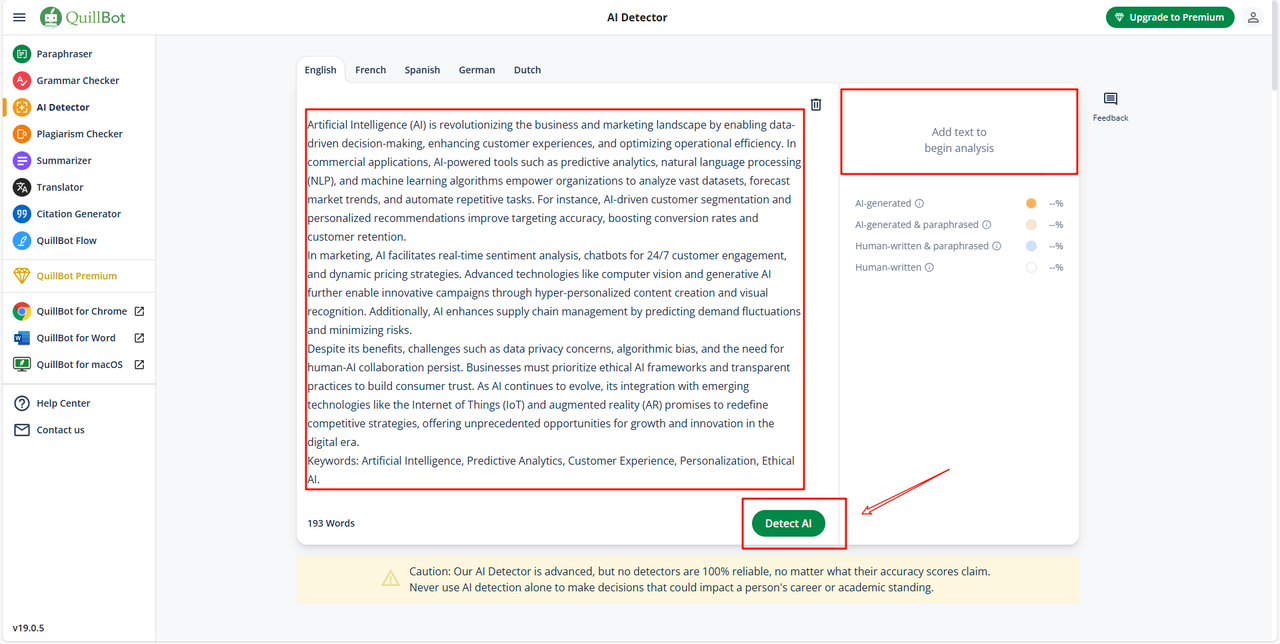Click the macOS icon for QuillBot for macOS

[21, 364]
